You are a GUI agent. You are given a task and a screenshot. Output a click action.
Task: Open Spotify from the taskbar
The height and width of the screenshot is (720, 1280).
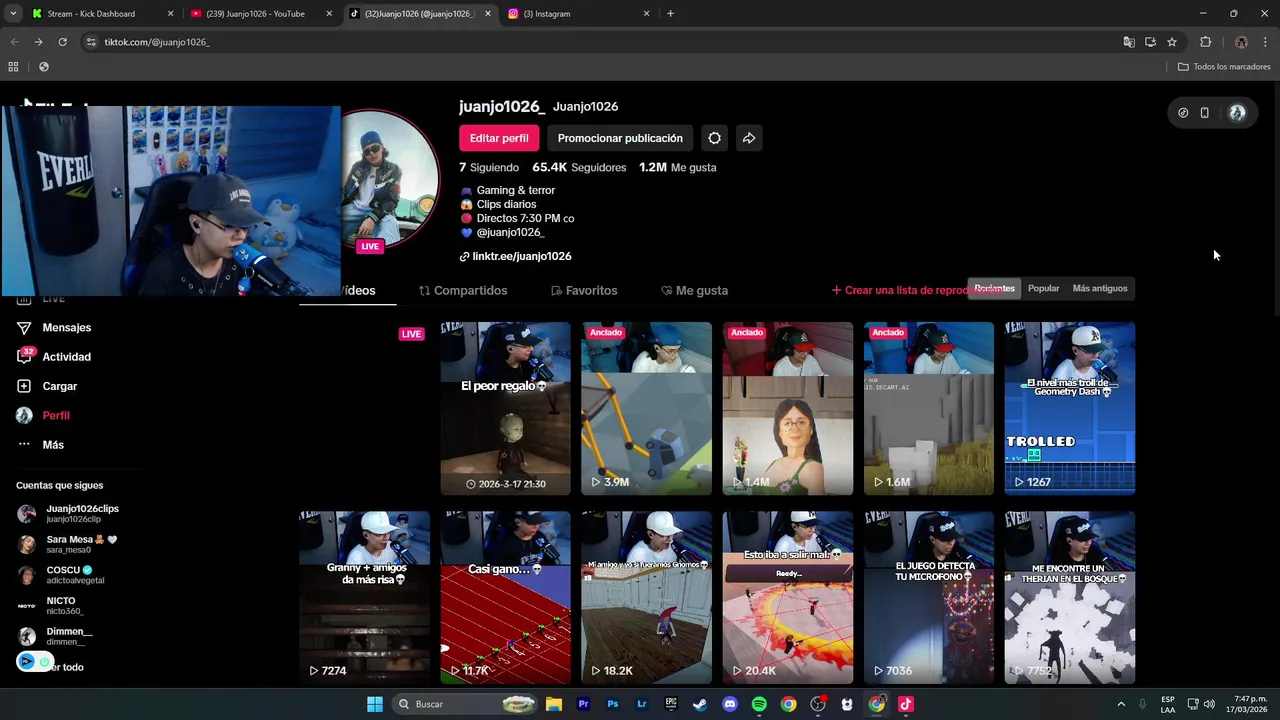coord(759,704)
